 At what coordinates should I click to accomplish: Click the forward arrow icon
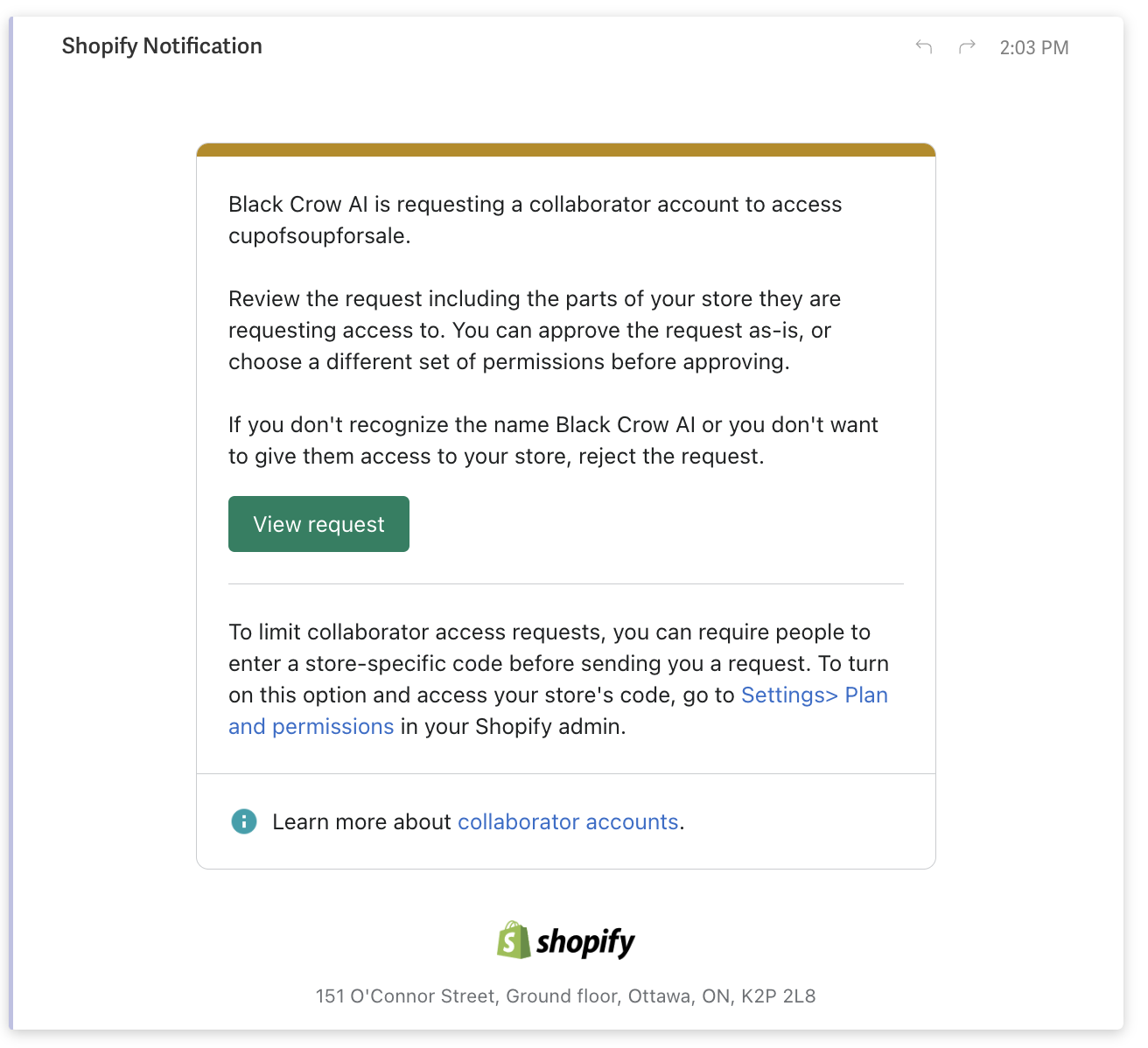pos(967,46)
